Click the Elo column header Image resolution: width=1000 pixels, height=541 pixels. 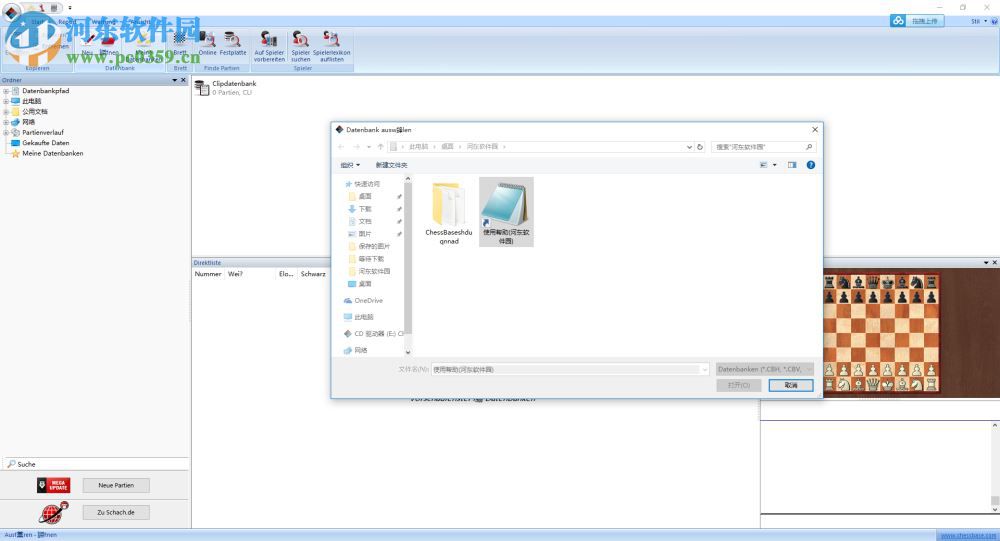point(286,274)
